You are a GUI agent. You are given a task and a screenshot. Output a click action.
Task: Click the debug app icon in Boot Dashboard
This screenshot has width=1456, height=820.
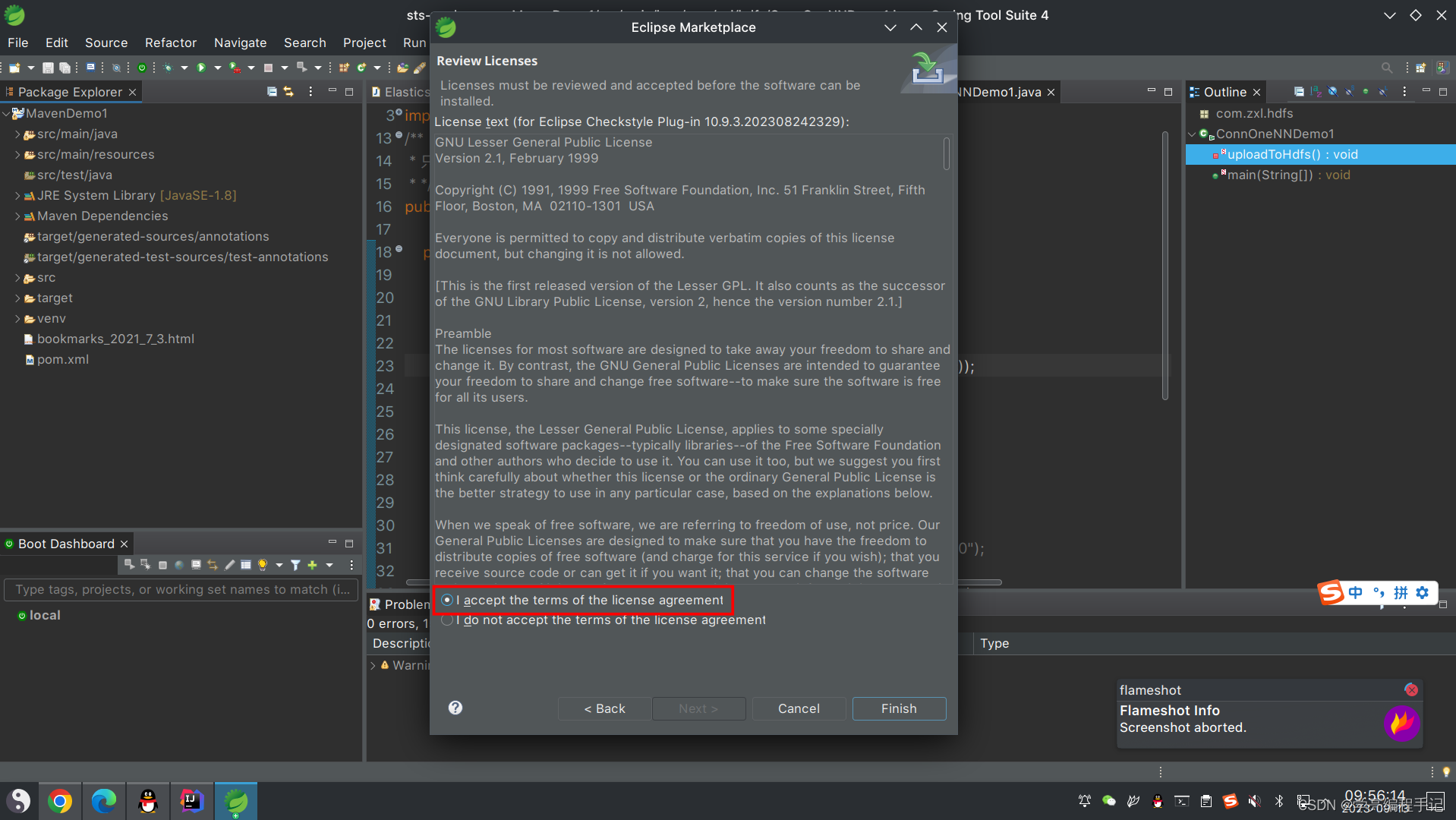[146, 564]
